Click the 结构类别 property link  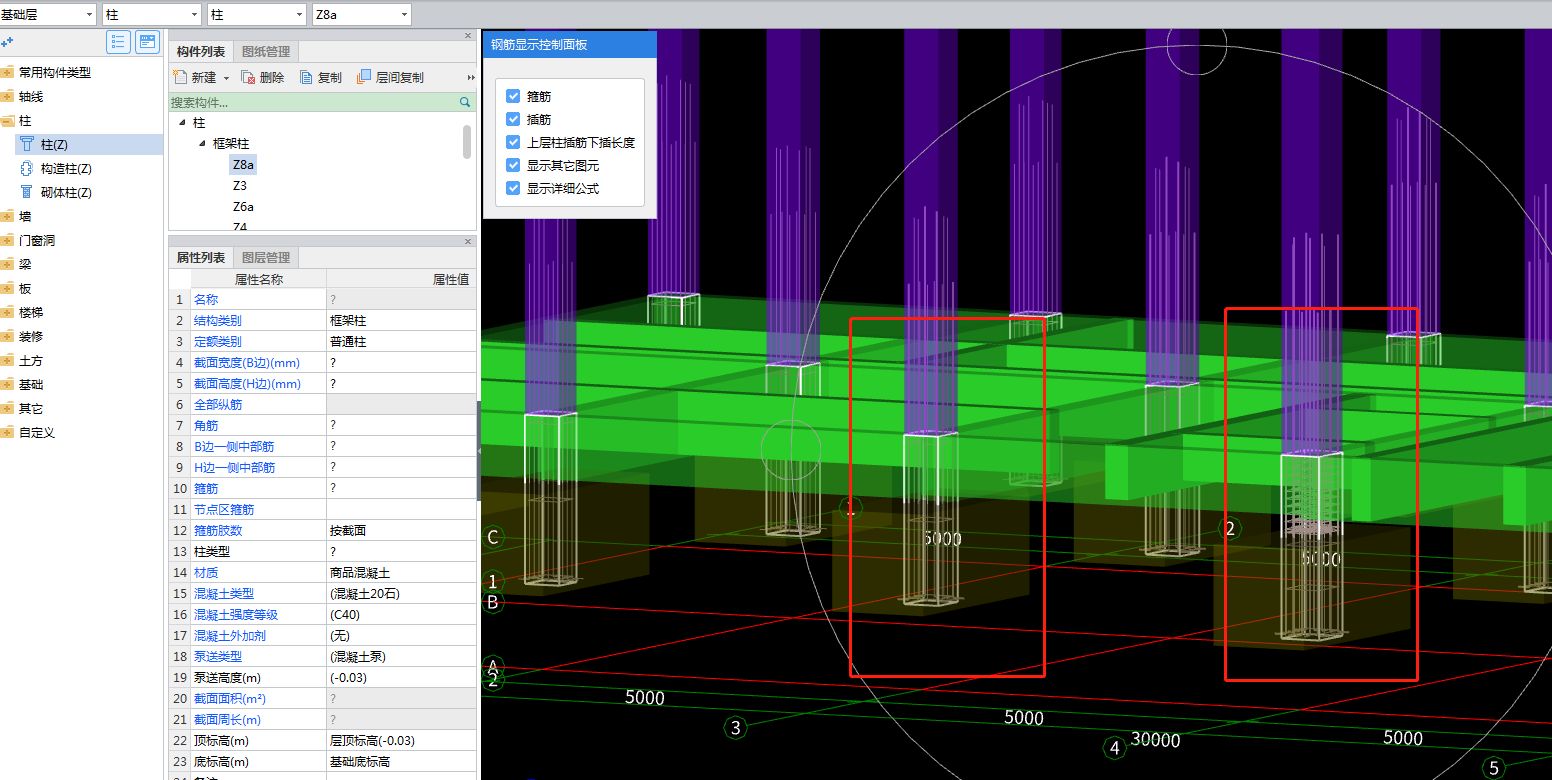pyautogui.click(x=217, y=321)
